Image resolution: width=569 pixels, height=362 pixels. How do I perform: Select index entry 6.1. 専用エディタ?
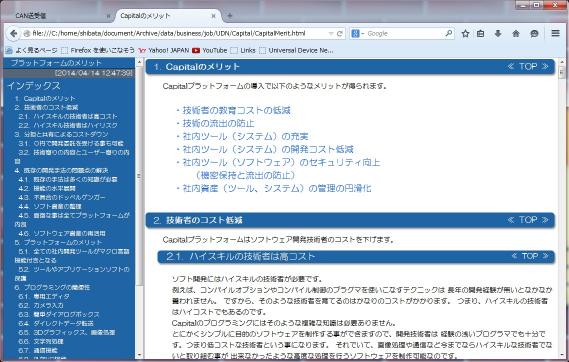pyautogui.click(x=44, y=296)
